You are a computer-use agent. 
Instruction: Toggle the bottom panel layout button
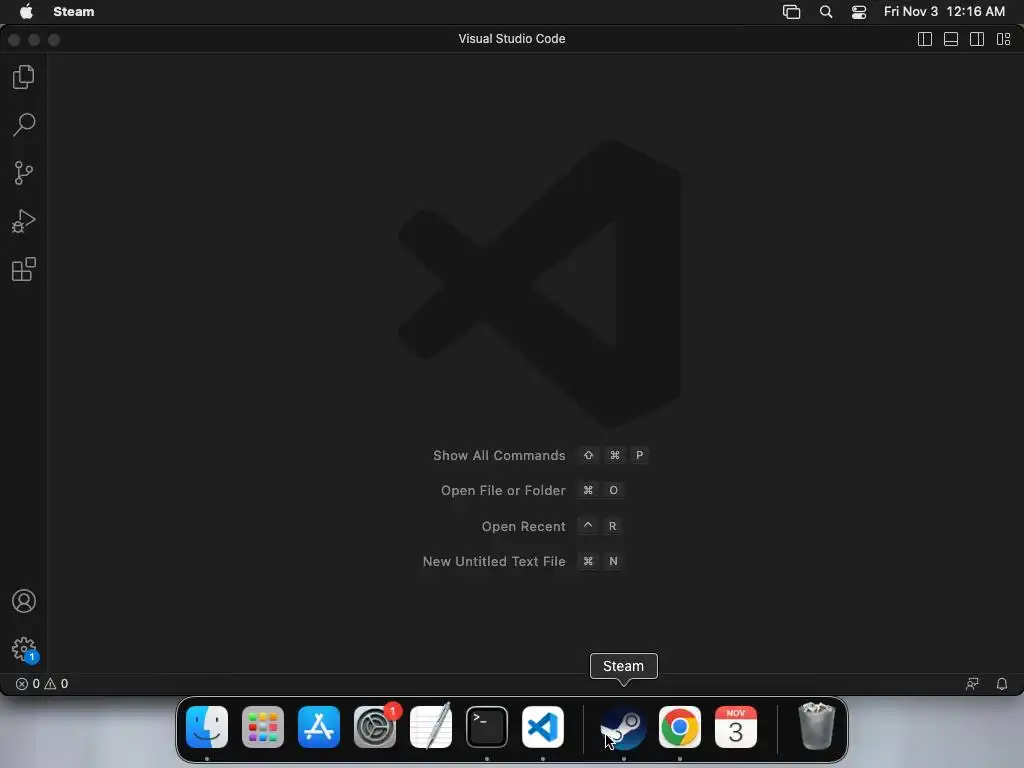(951, 39)
